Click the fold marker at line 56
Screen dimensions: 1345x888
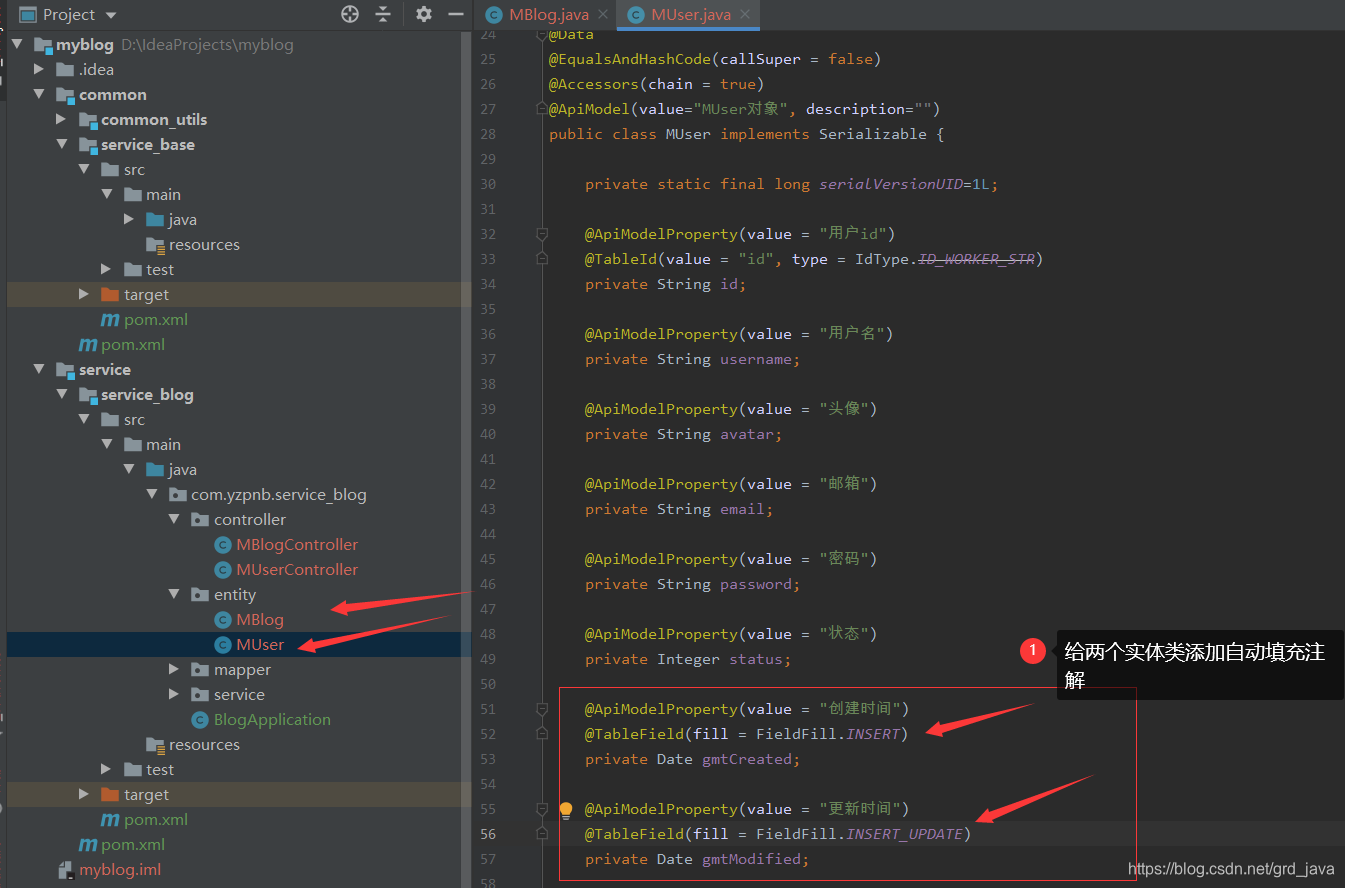point(542,834)
